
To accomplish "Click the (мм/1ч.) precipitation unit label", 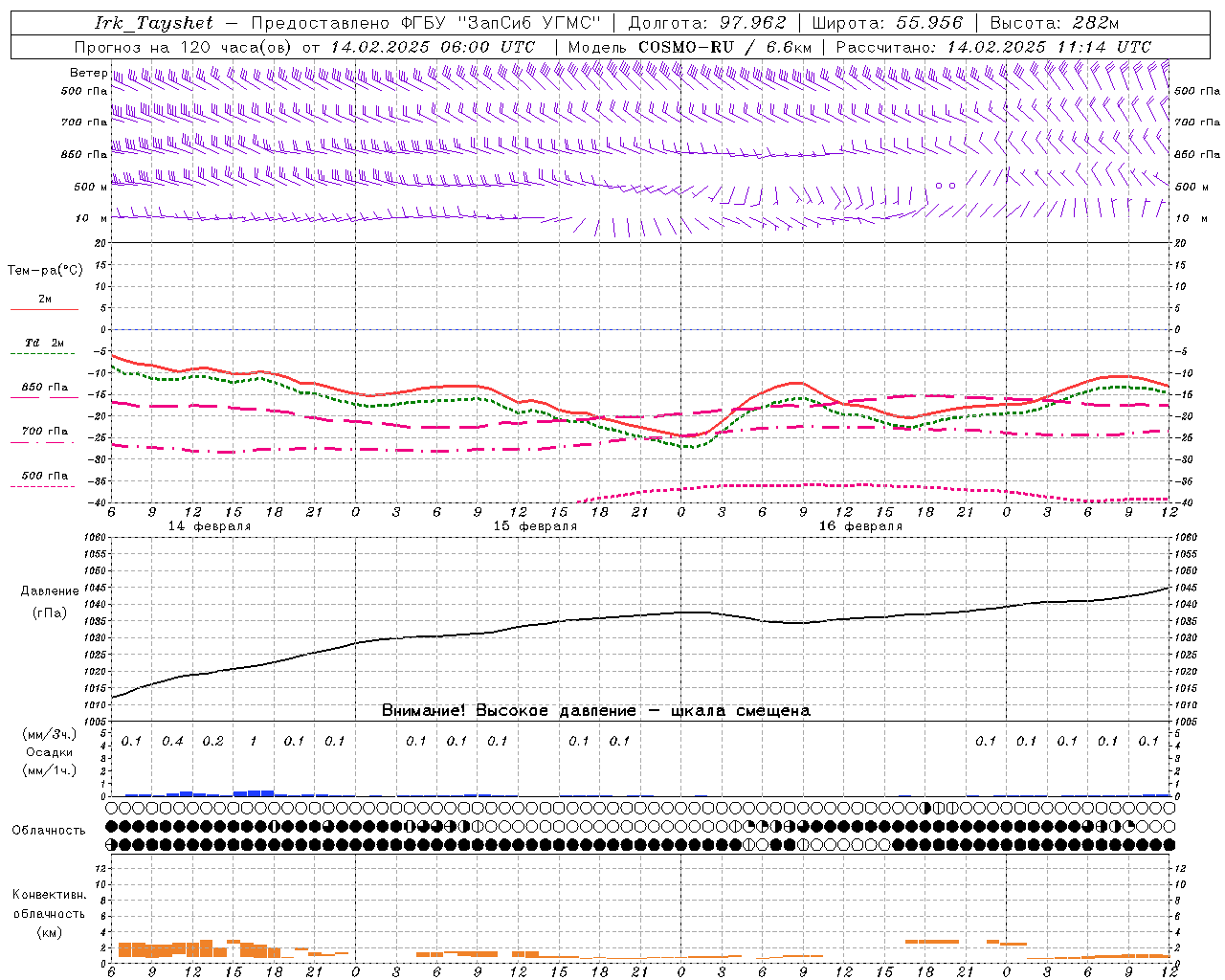I will 50,770.
